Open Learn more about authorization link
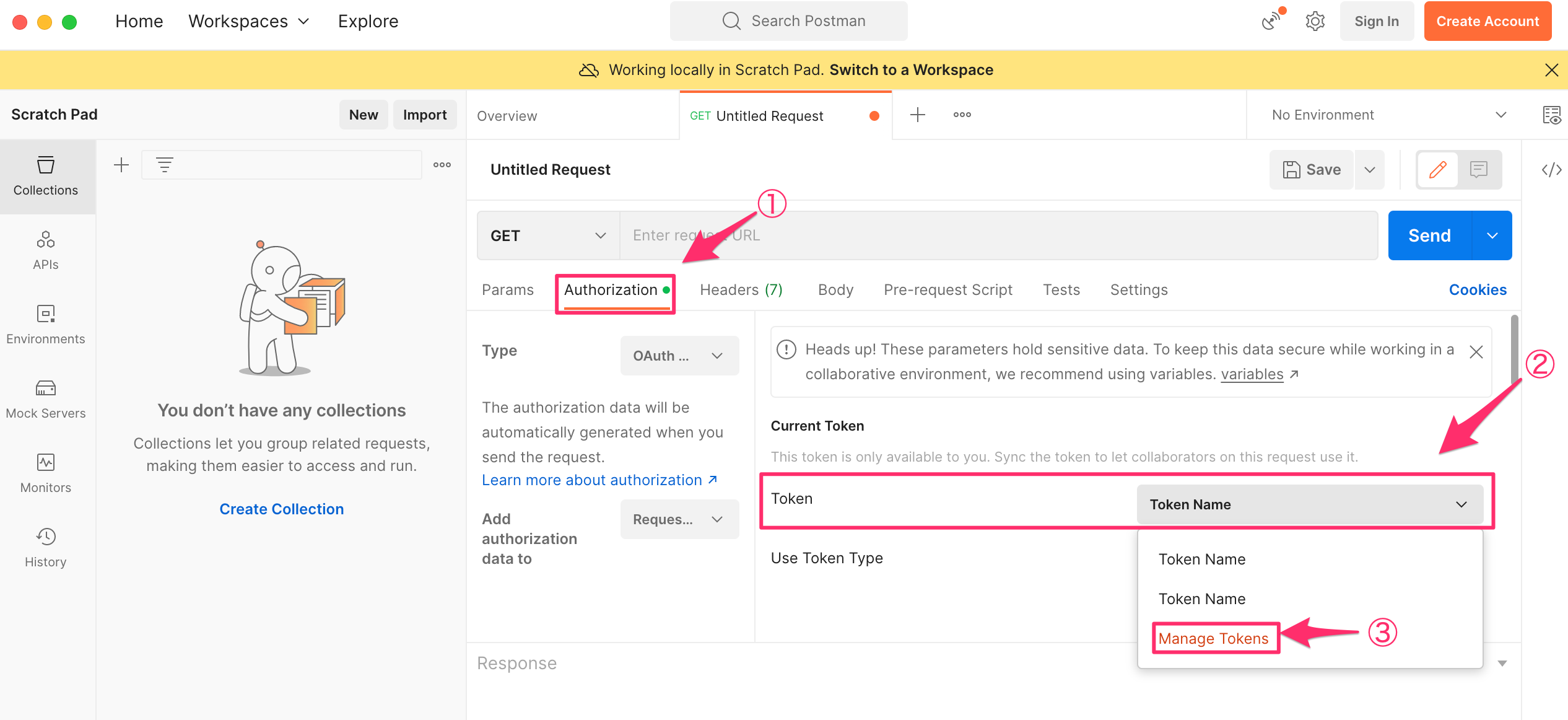Image resolution: width=1568 pixels, height=720 pixels. pos(599,480)
